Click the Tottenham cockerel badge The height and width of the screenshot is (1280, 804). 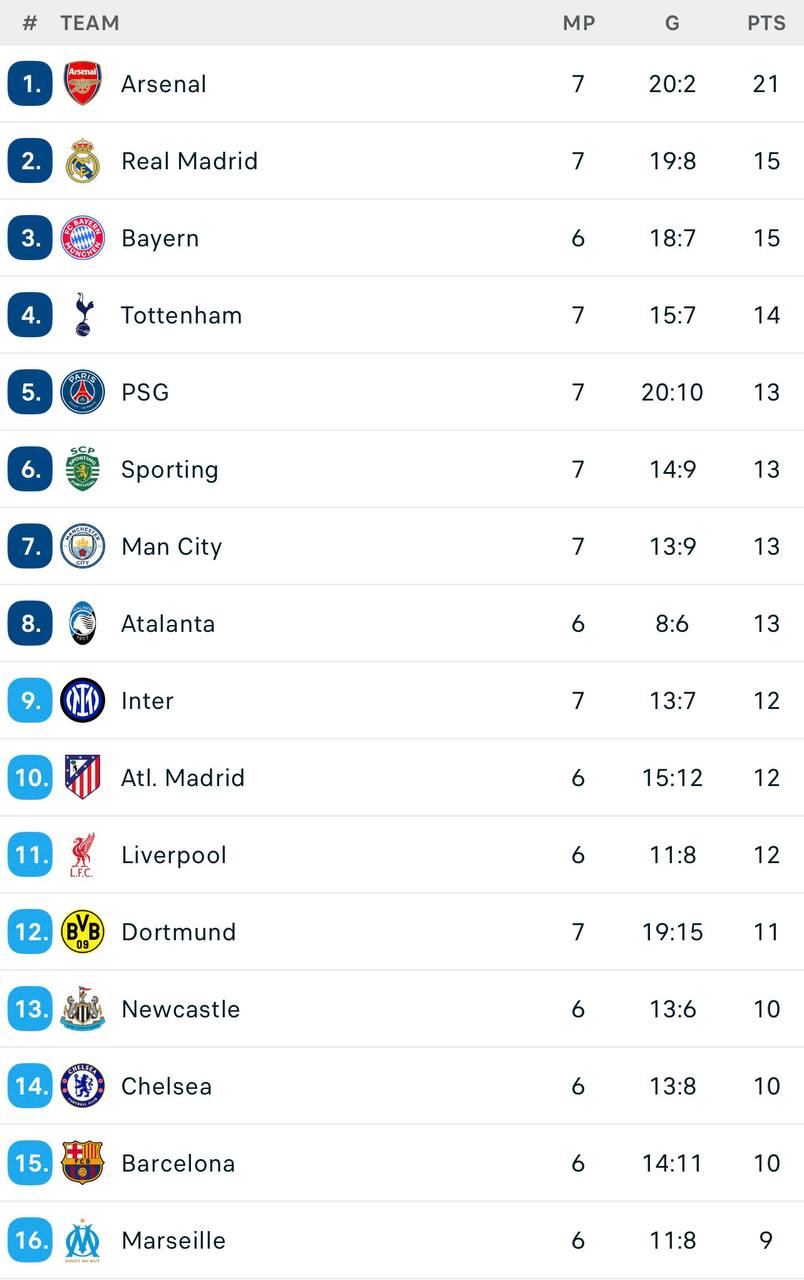(x=82, y=315)
